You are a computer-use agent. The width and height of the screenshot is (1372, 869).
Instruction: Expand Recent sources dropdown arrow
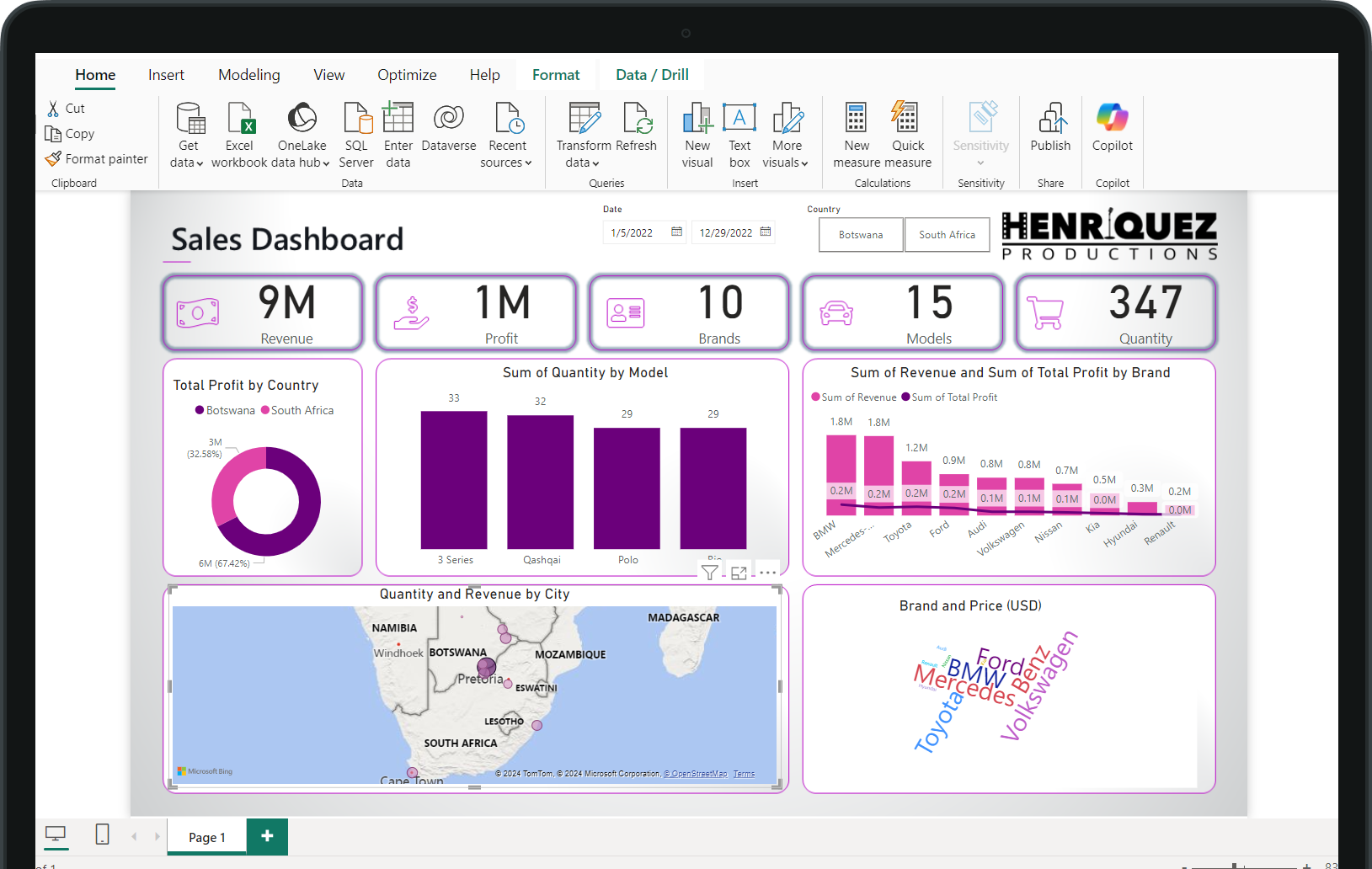(528, 164)
